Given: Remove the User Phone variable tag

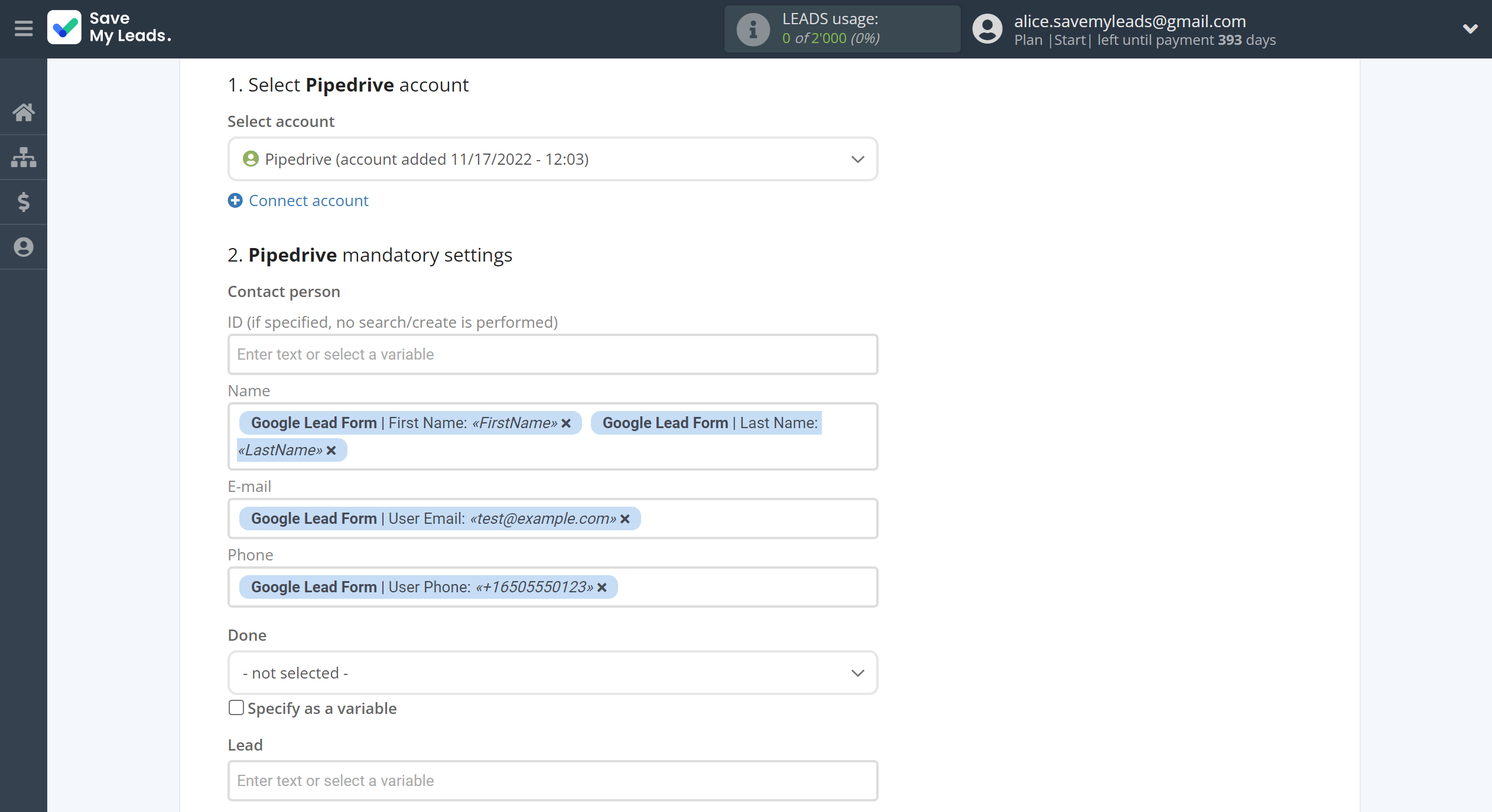Looking at the screenshot, I should (x=602, y=588).
